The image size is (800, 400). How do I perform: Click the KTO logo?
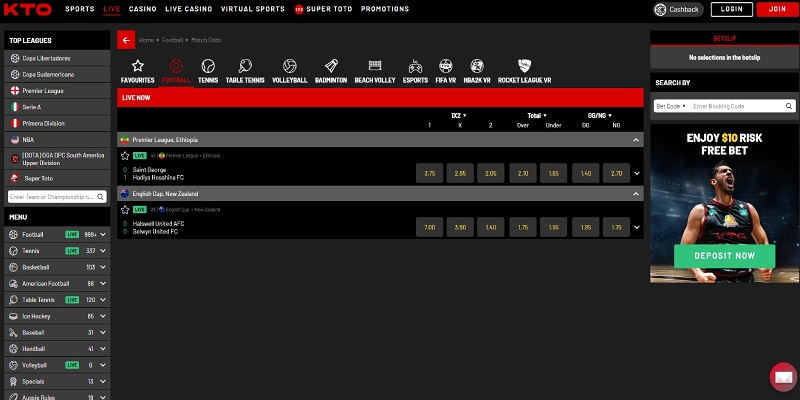(x=28, y=9)
